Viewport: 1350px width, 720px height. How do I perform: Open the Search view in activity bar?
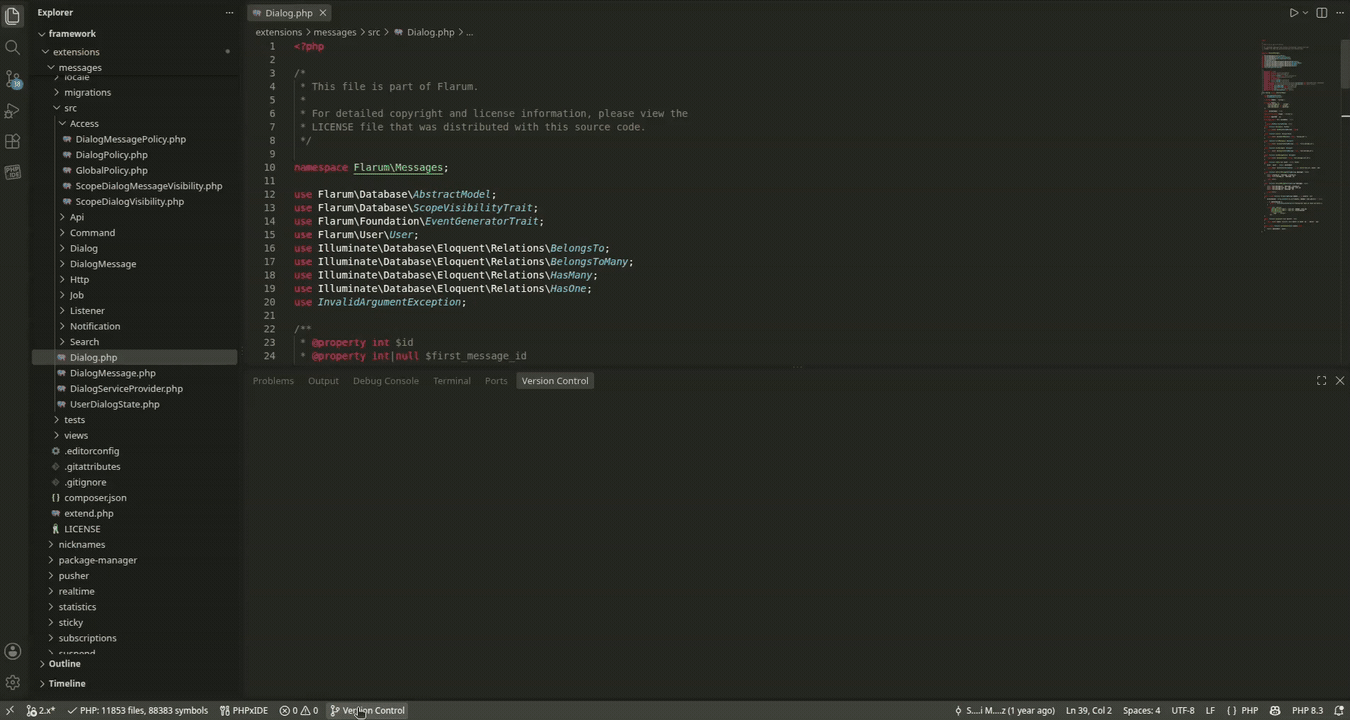(13, 47)
